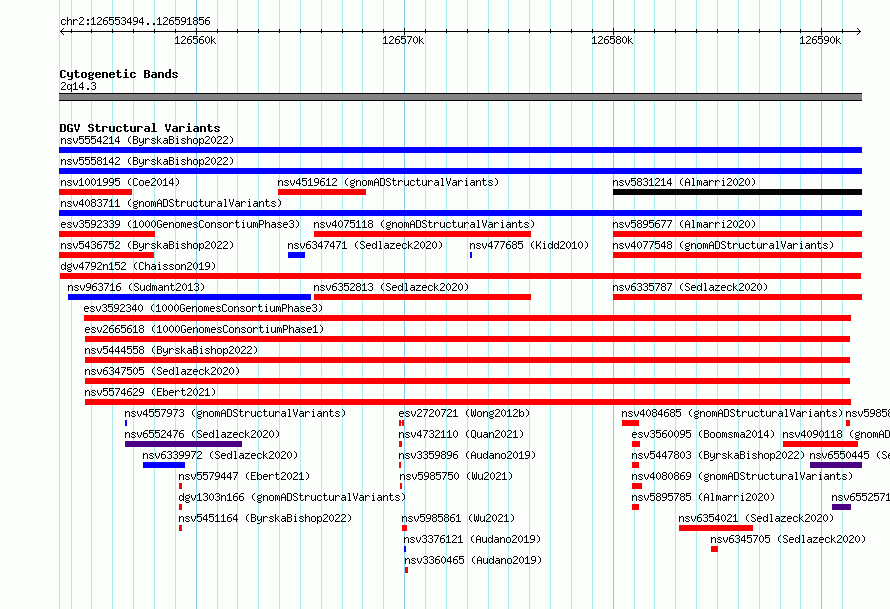Open variant nsv5554214 (ByrskaBishop2022) label

click(147, 140)
